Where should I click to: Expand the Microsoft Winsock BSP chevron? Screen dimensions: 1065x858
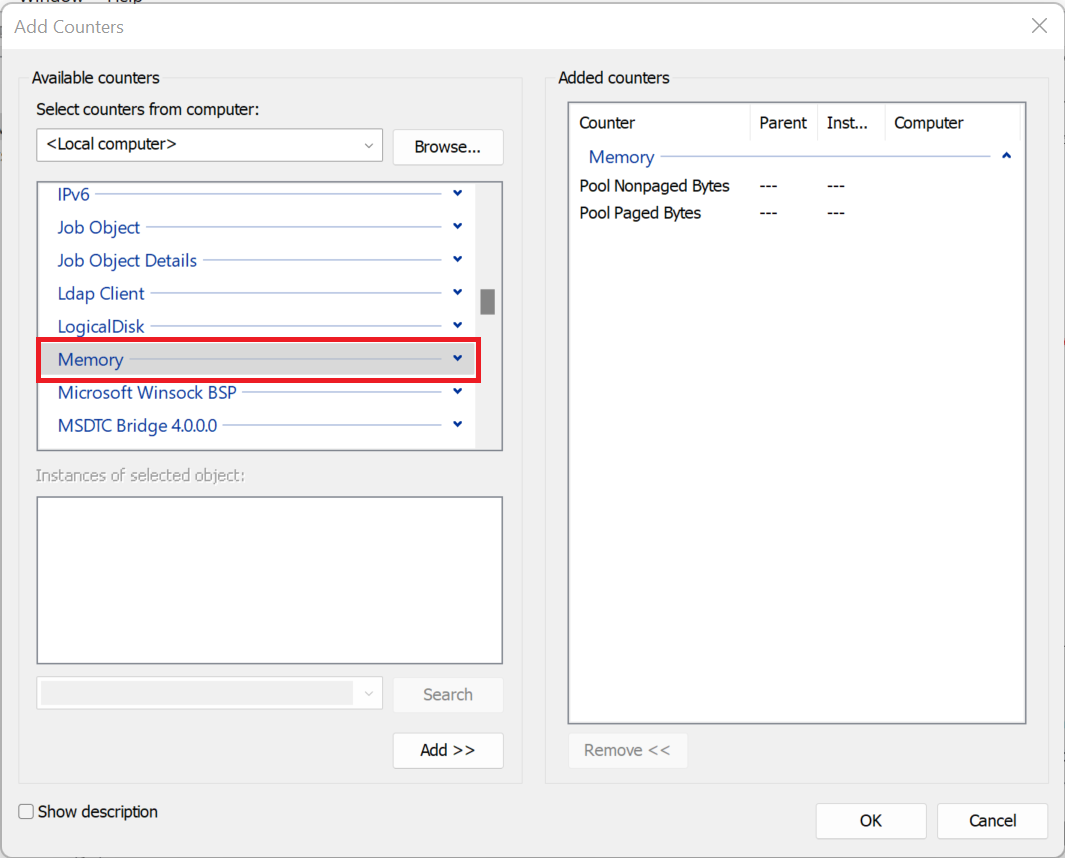point(457,392)
